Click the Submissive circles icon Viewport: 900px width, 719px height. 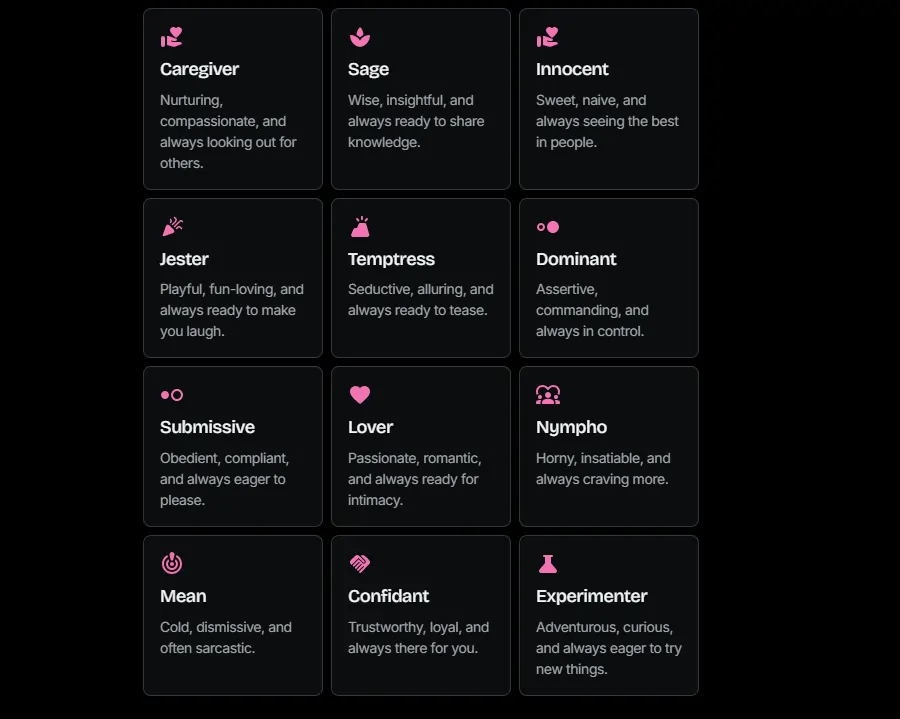170,394
